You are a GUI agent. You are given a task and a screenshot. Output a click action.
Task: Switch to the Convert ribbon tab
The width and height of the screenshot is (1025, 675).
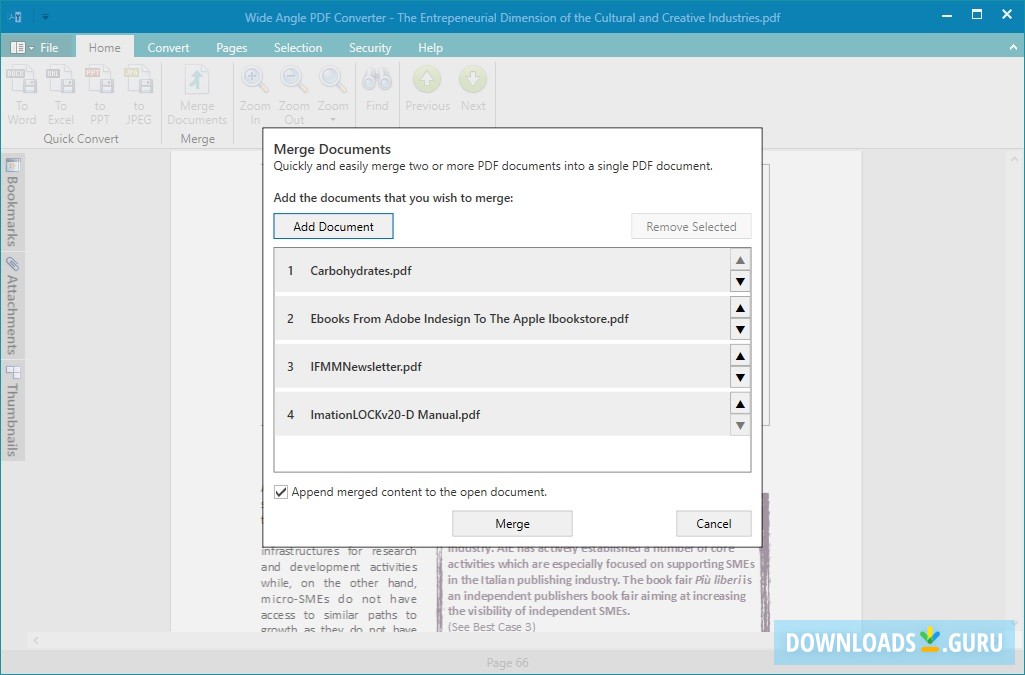[168, 47]
